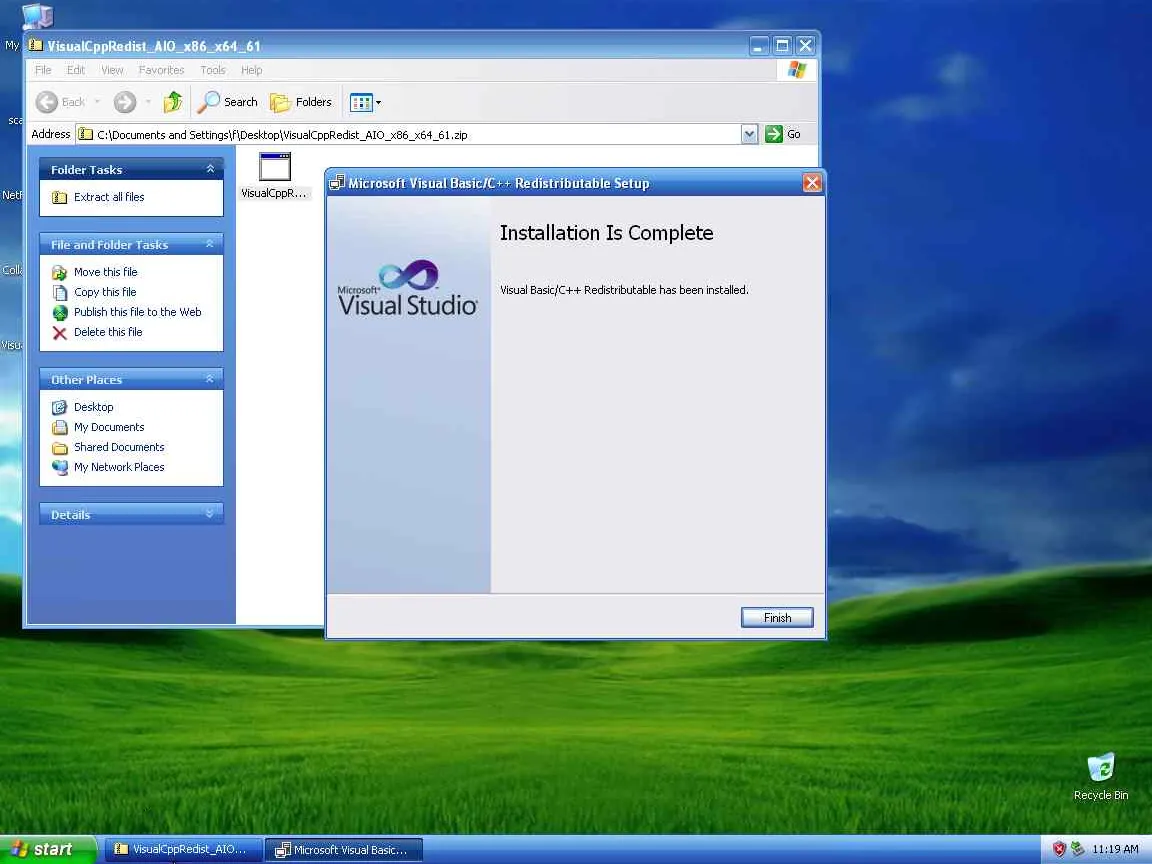This screenshot has height=864, width=1152.
Task: Click Extract all files
Action: pos(109,197)
